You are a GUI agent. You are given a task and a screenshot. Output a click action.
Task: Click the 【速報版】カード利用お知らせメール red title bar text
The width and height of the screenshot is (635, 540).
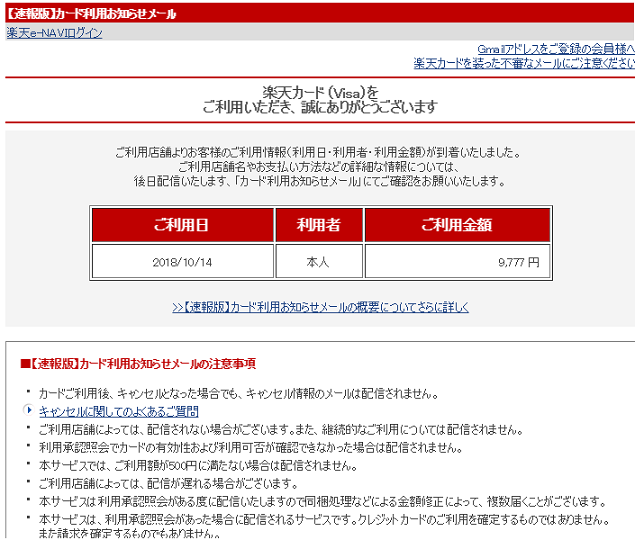coord(91,14)
